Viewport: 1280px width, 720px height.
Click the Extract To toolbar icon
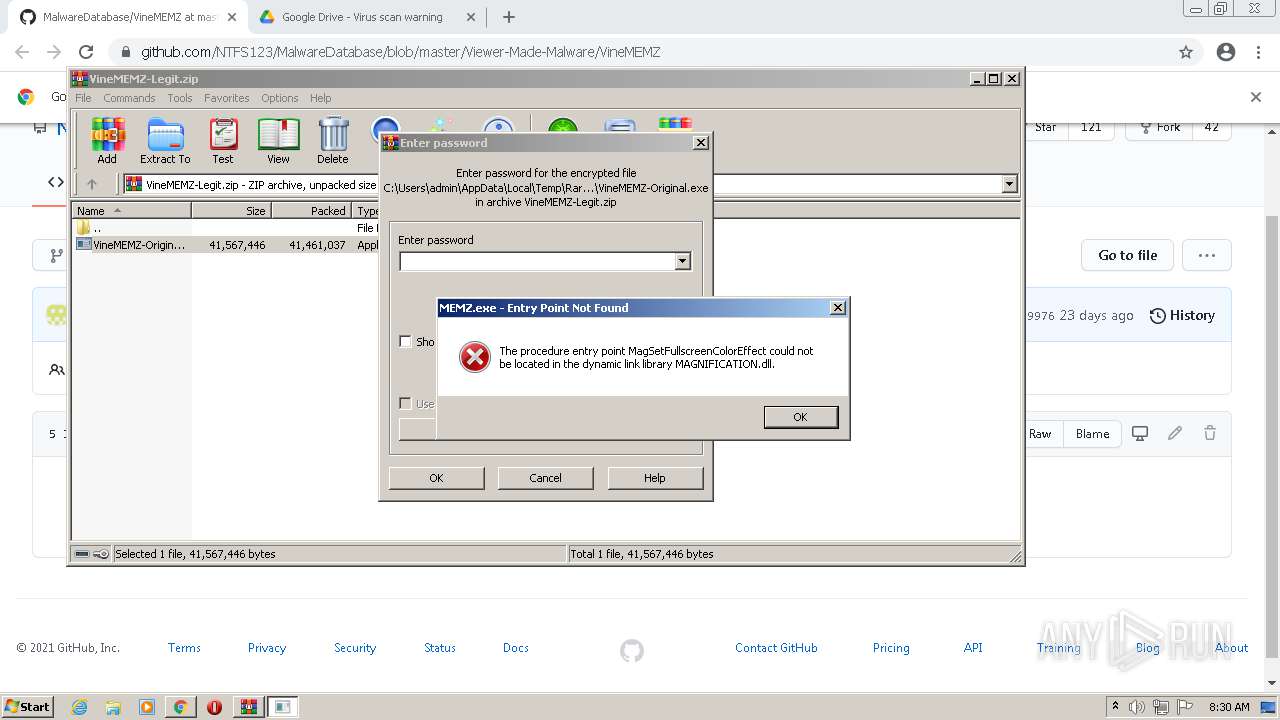click(x=165, y=140)
